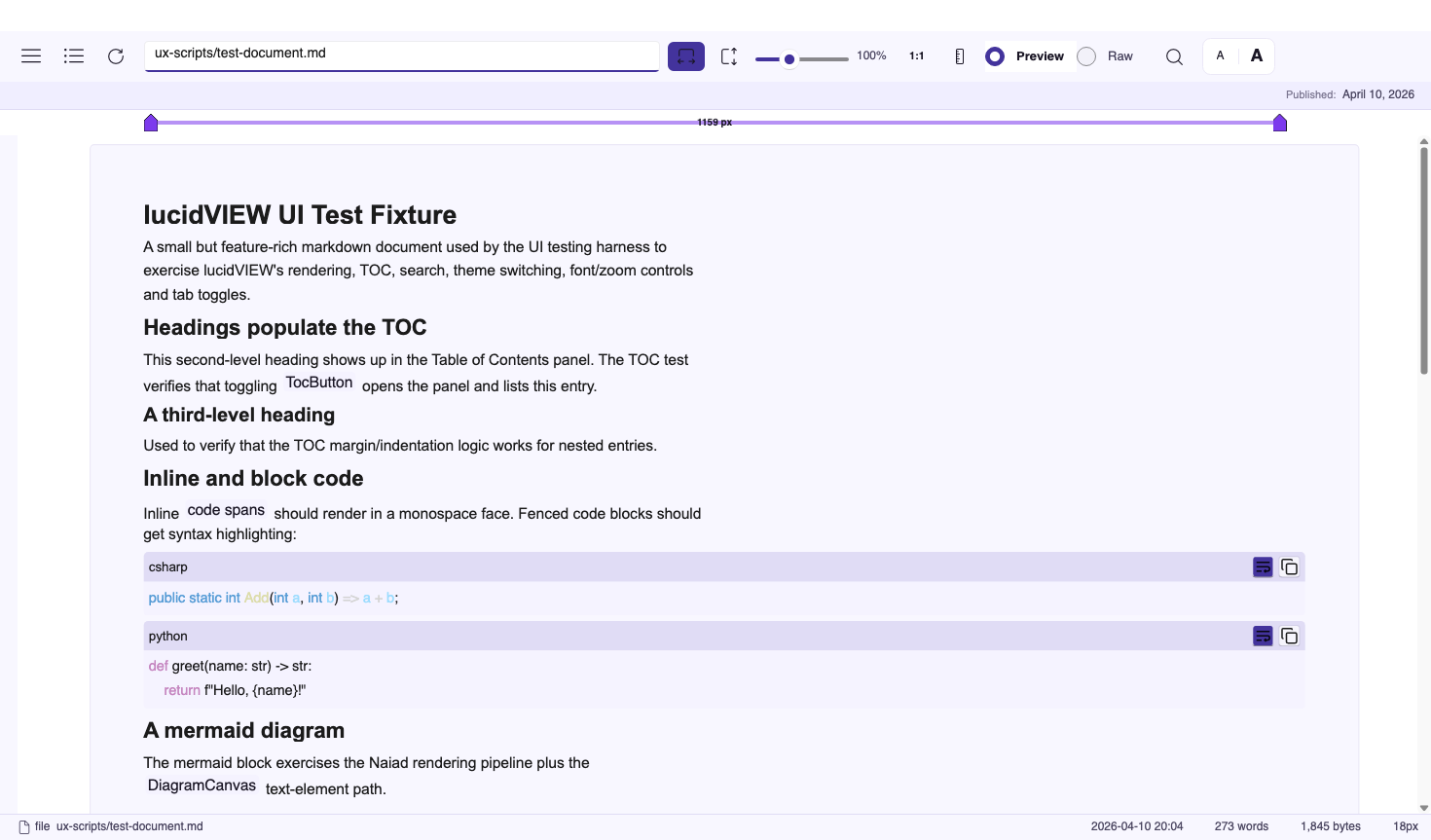This screenshot has height=840, width=1431.
Task: Open the search tool
Action: [1175, 56]
